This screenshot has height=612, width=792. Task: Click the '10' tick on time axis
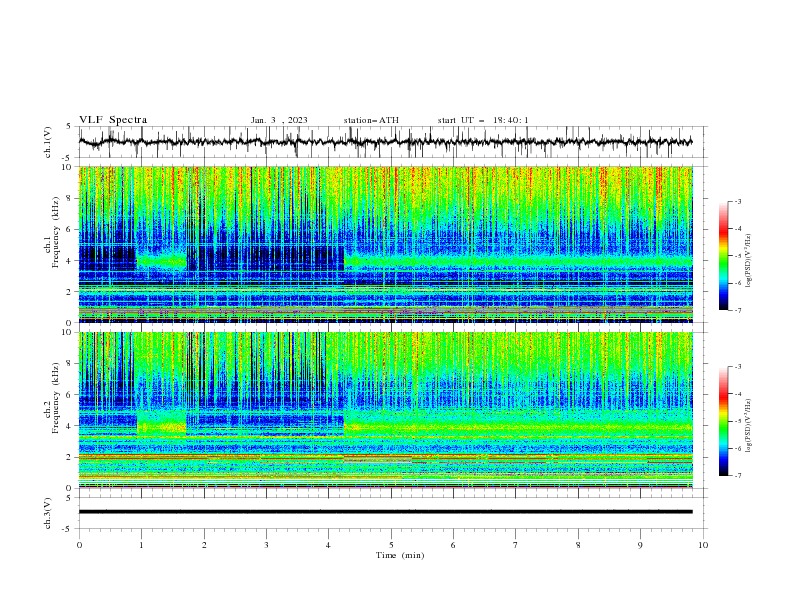click(x=703, y=545)
